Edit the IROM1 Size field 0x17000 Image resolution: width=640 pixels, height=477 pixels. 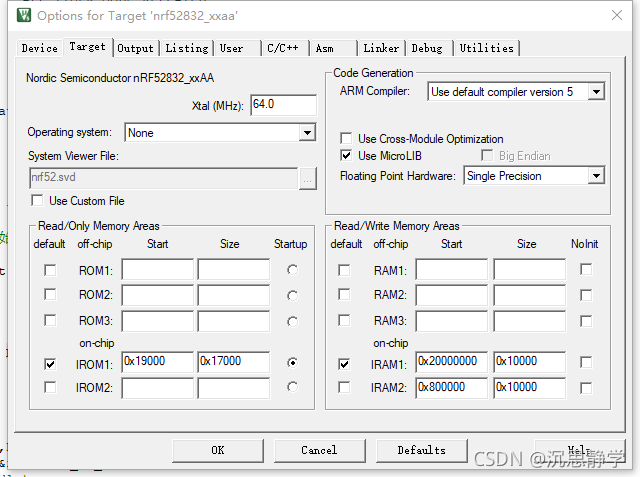click(x=234, y=362)
